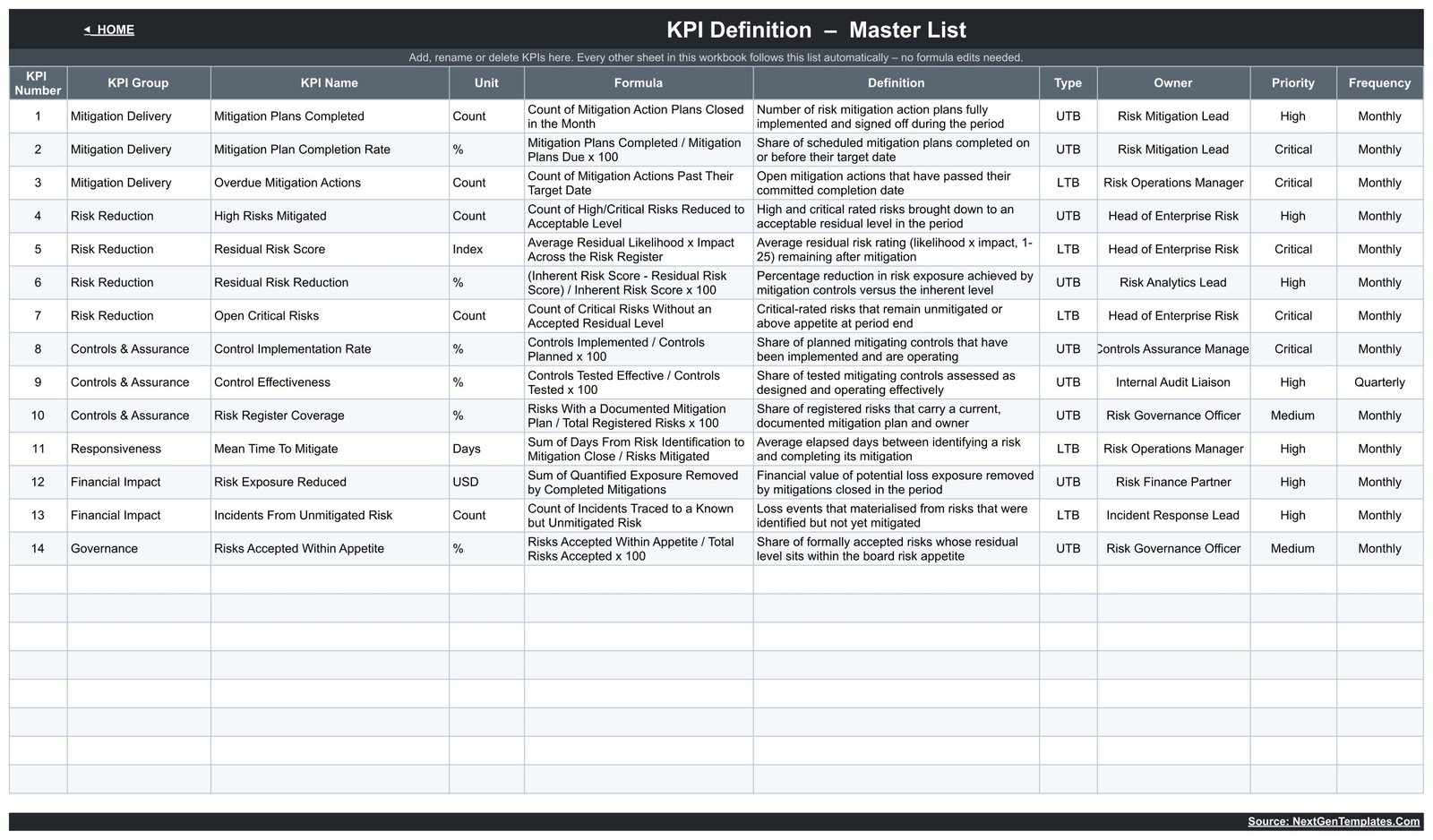Select the 'Mitigation Plans Completed' KPI name cell
Viewport: 1433px width, 840px height.
pyautogui.click(x=330, y=116)
